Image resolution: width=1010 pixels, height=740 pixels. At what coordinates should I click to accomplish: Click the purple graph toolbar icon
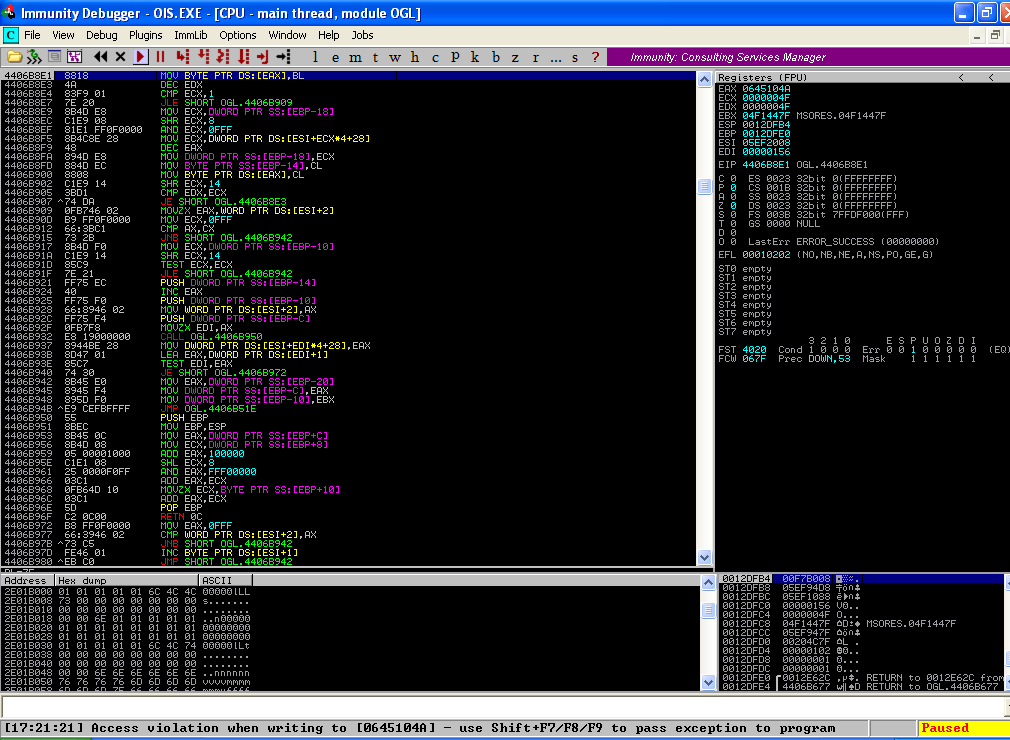pyautogui.click(x=75, y=57)
